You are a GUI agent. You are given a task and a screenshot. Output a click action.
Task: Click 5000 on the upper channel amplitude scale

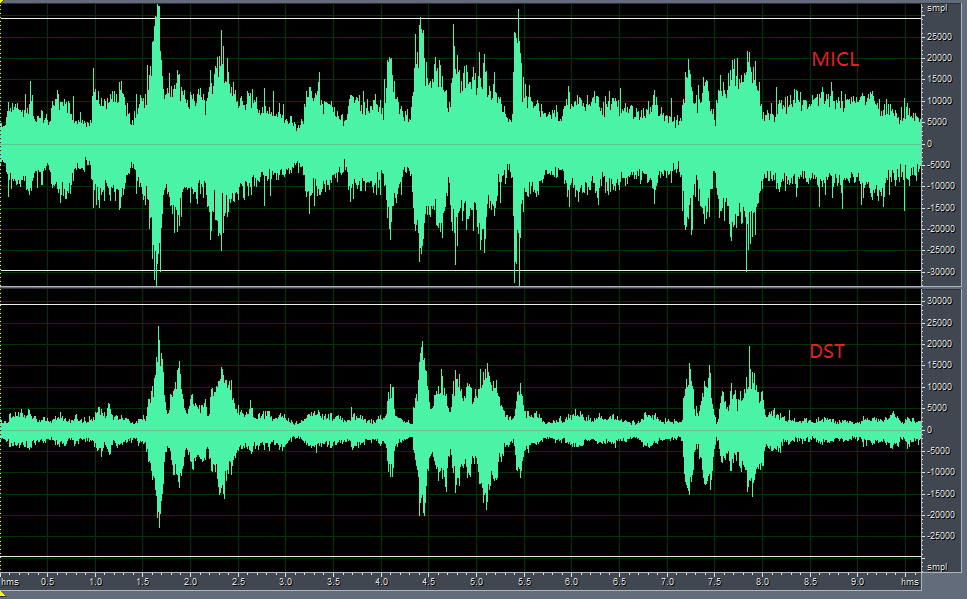[x=937, y=122]
